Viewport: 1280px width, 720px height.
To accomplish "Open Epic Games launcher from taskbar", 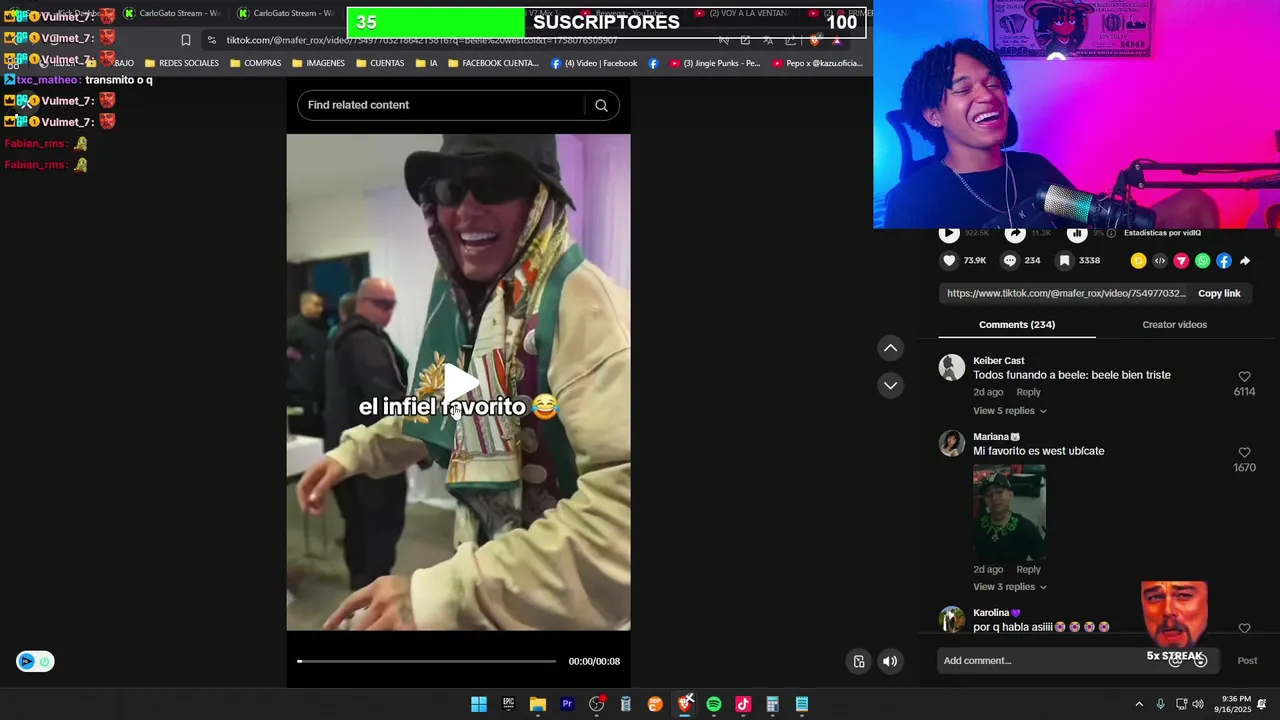I will point(508,704).
